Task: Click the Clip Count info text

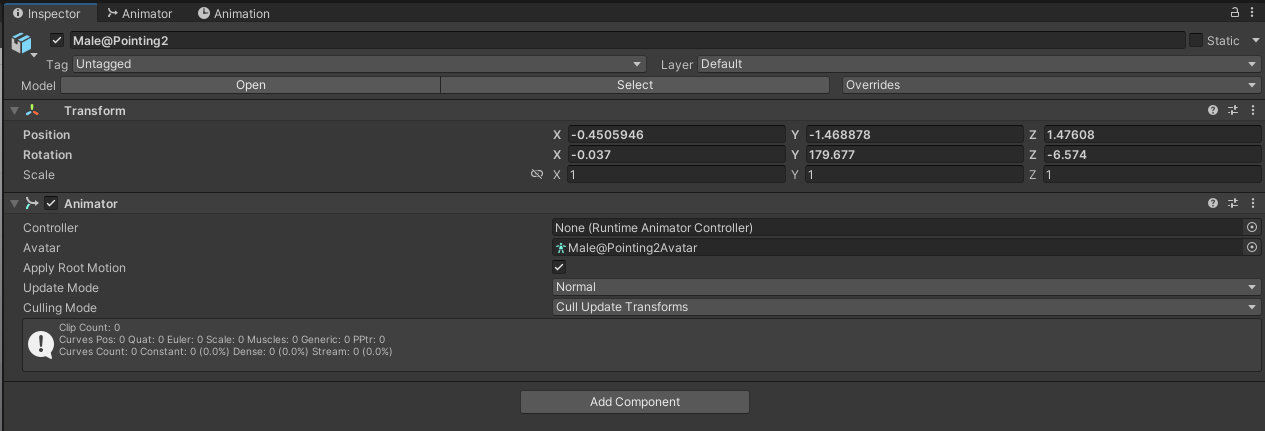Action: coord(89,327)
